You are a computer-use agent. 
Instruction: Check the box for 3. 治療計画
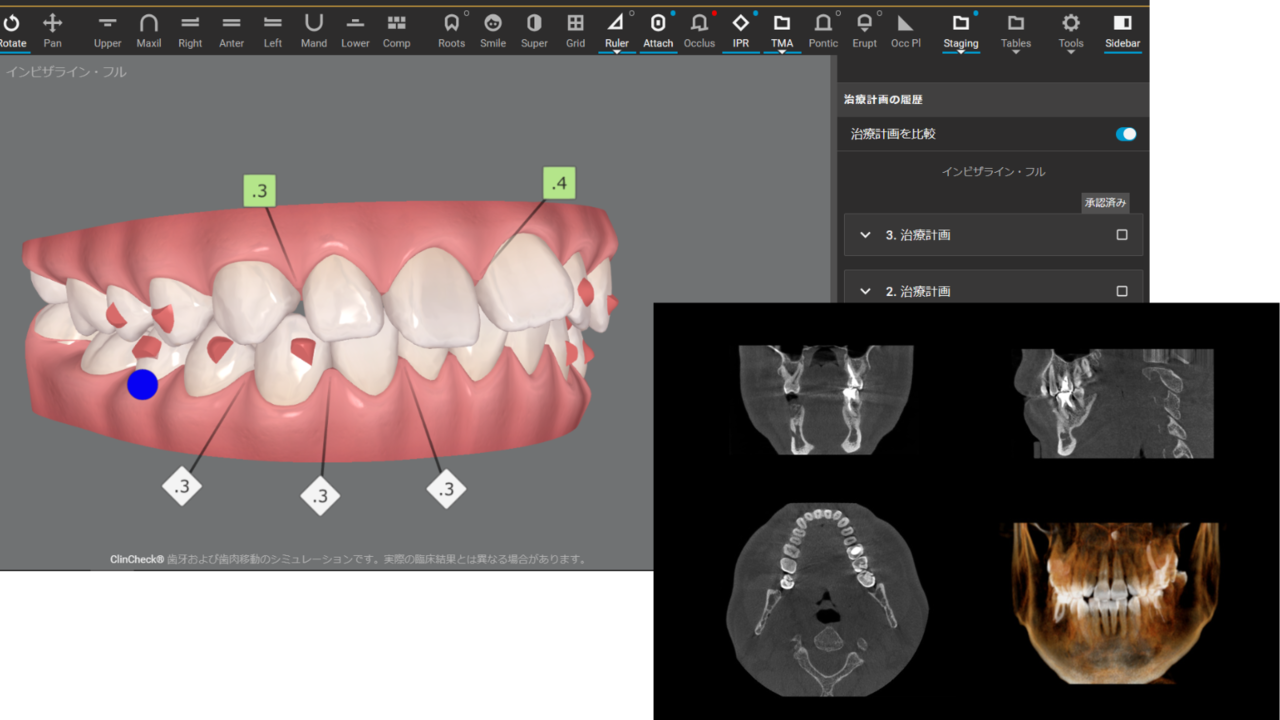1121,235
